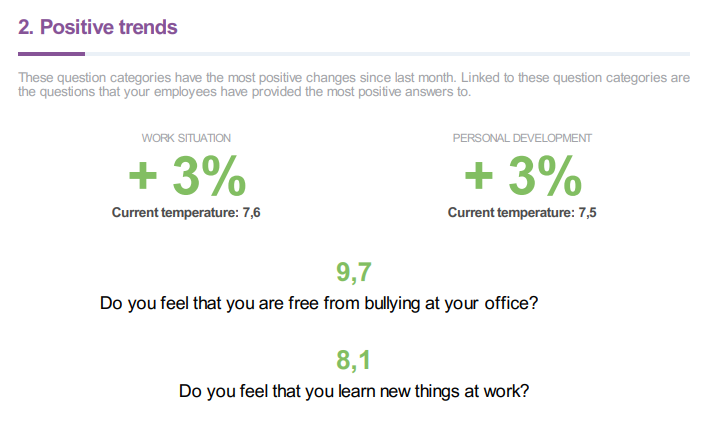Select the bullying at your office question

[319, 303]
